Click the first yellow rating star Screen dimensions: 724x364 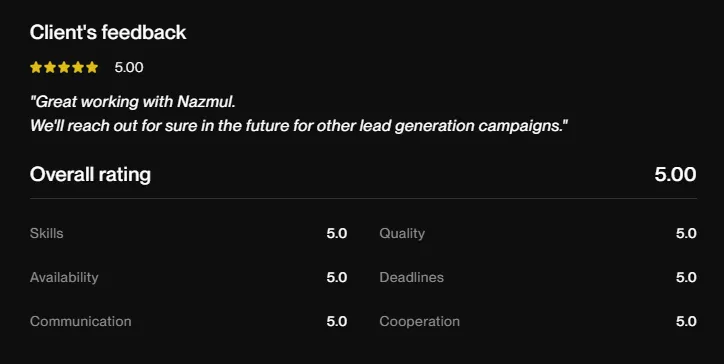[36, 67]
